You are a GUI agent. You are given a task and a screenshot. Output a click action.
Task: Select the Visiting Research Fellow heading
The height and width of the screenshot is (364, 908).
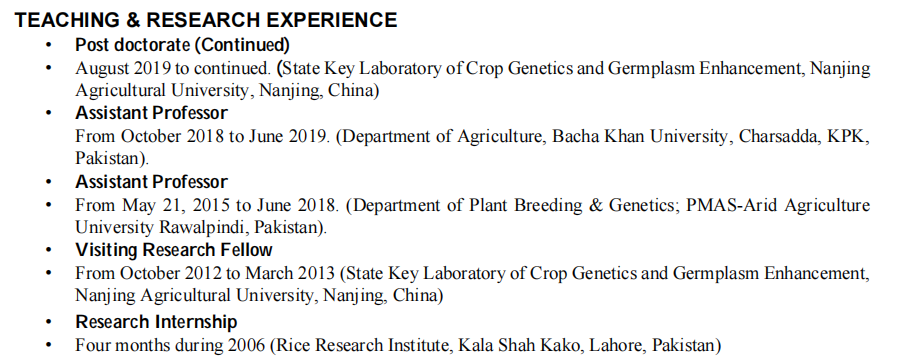pos(174,250)
